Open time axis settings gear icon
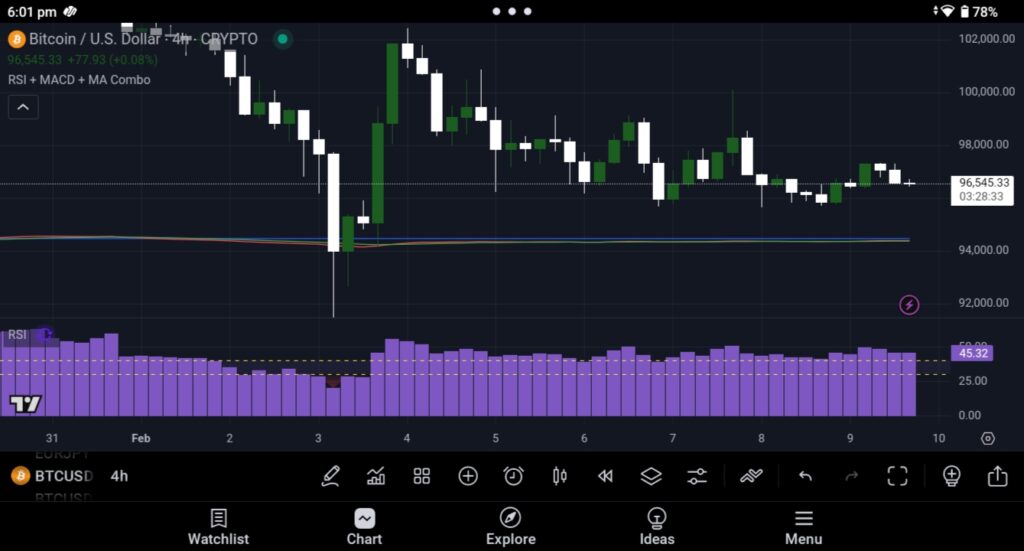 pyautogui.click(x=987, y=438)
